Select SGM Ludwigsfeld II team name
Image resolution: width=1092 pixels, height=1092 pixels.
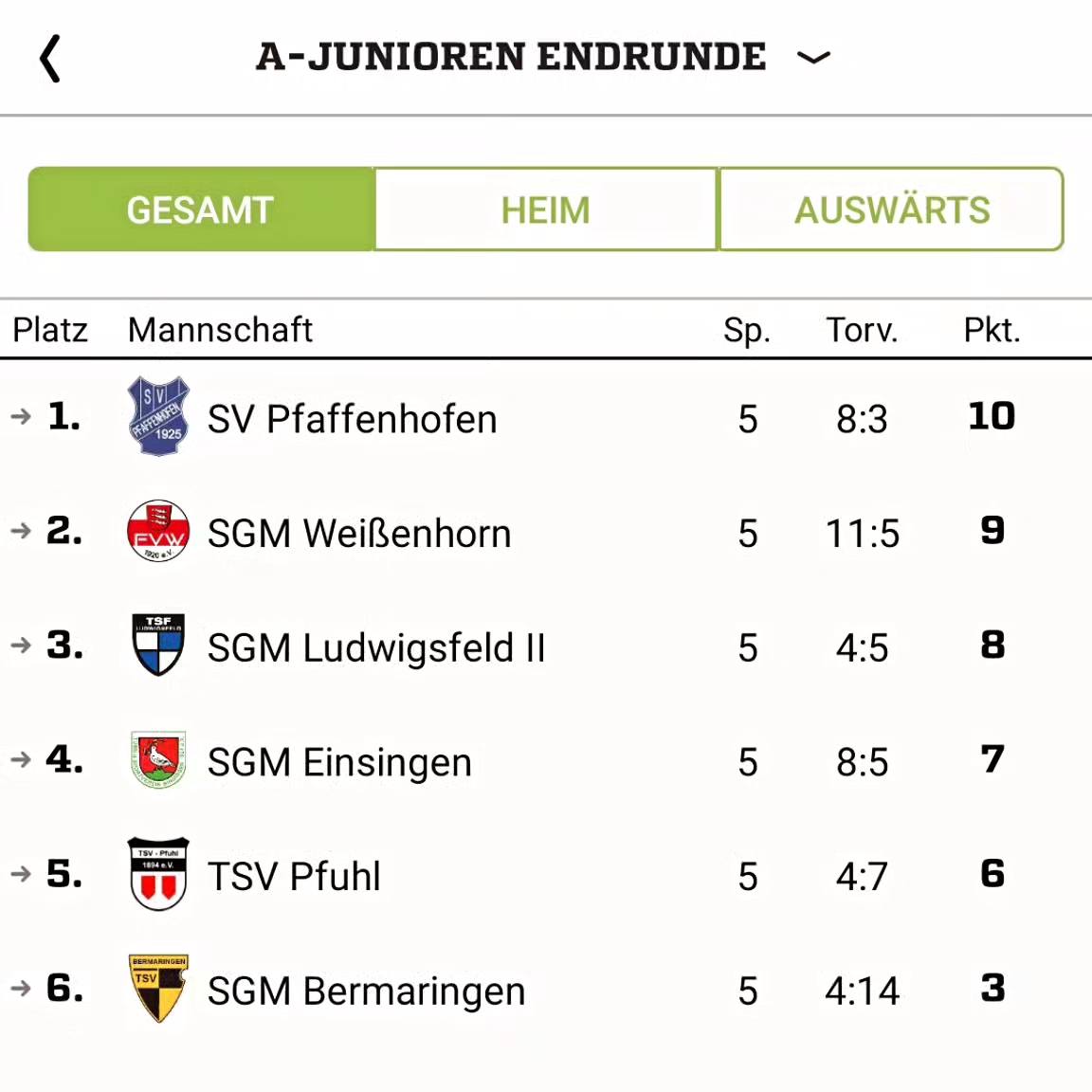(376, 648)
